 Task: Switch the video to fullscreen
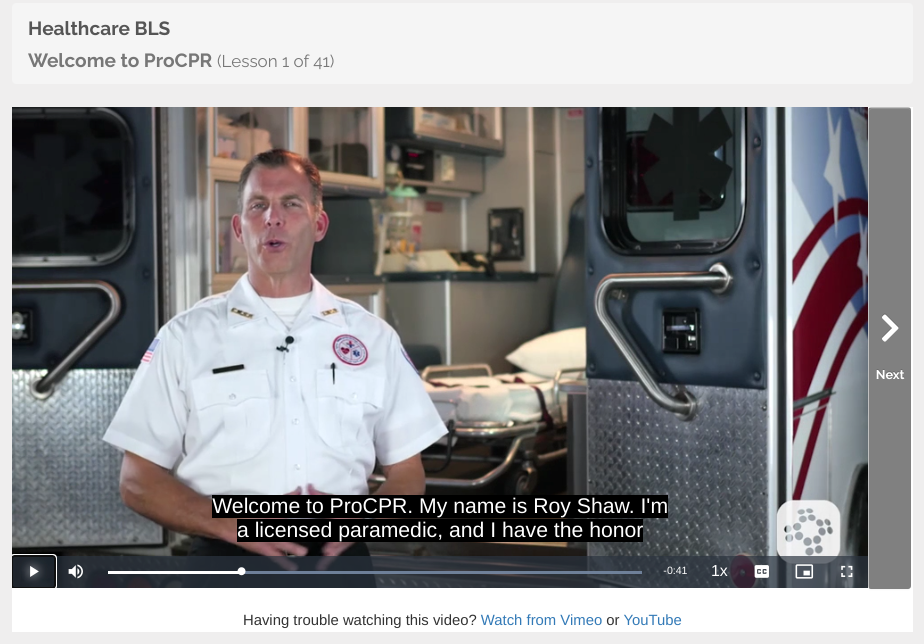point(847,572)
